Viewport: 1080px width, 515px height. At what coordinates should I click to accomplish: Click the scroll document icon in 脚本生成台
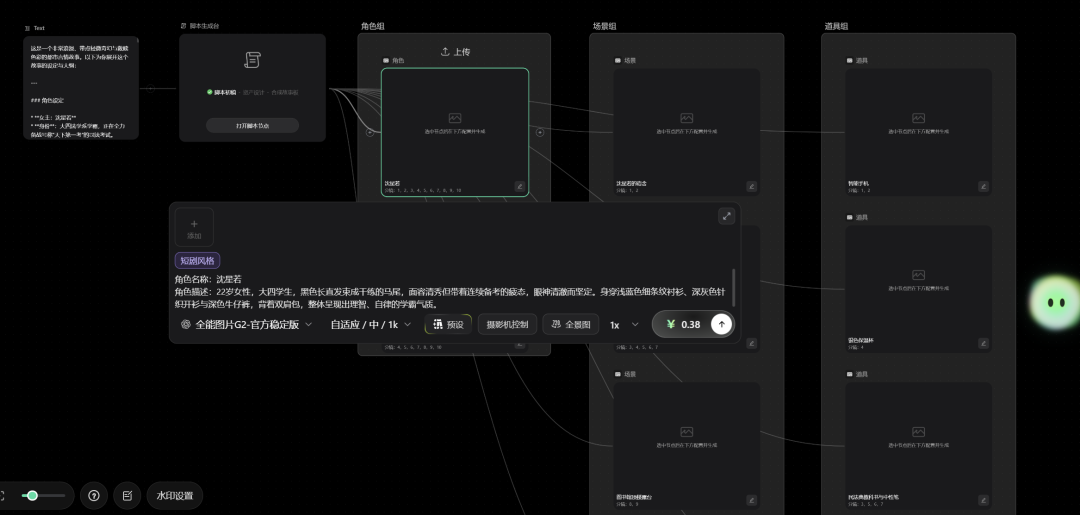252,60
